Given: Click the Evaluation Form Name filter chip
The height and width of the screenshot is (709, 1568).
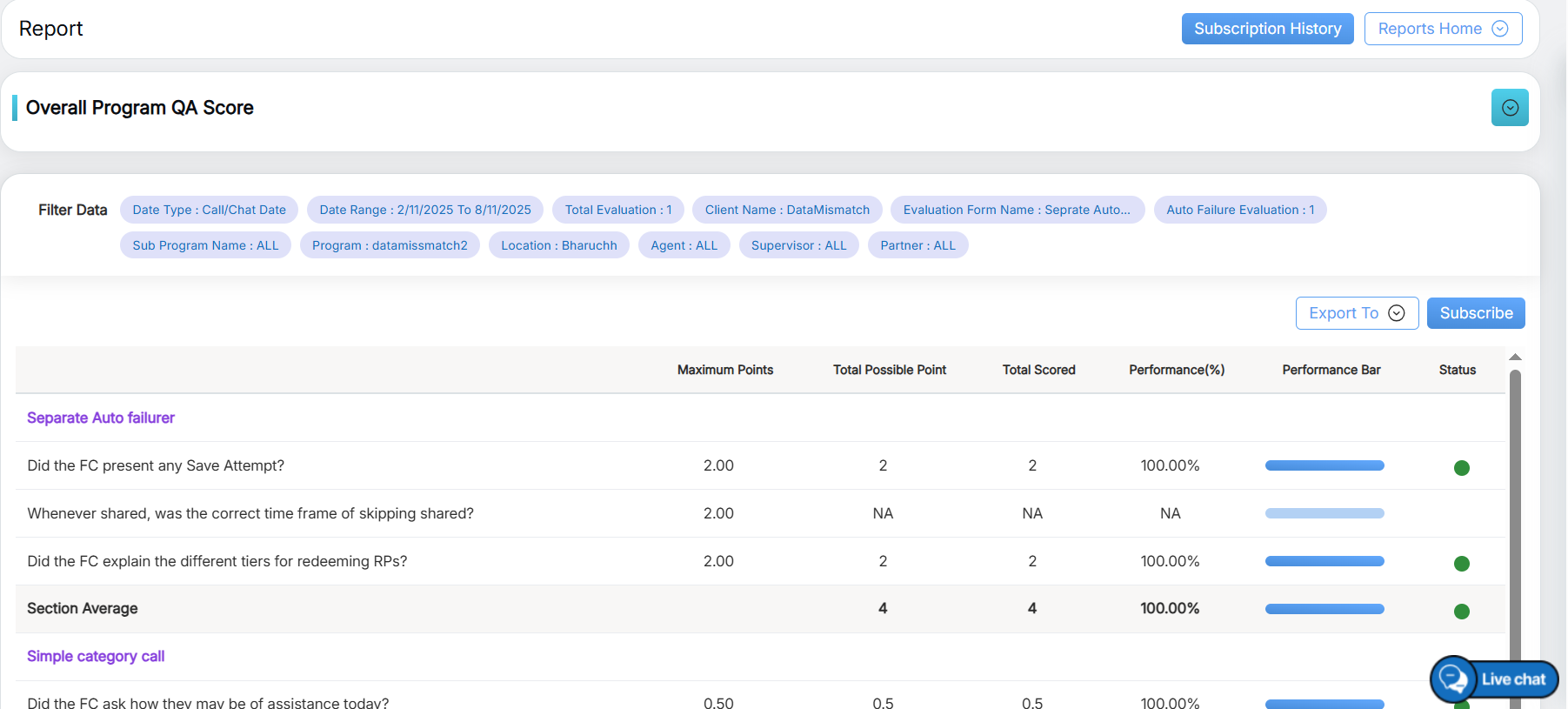Looking at the screenshot, I should coord(1016,210).
